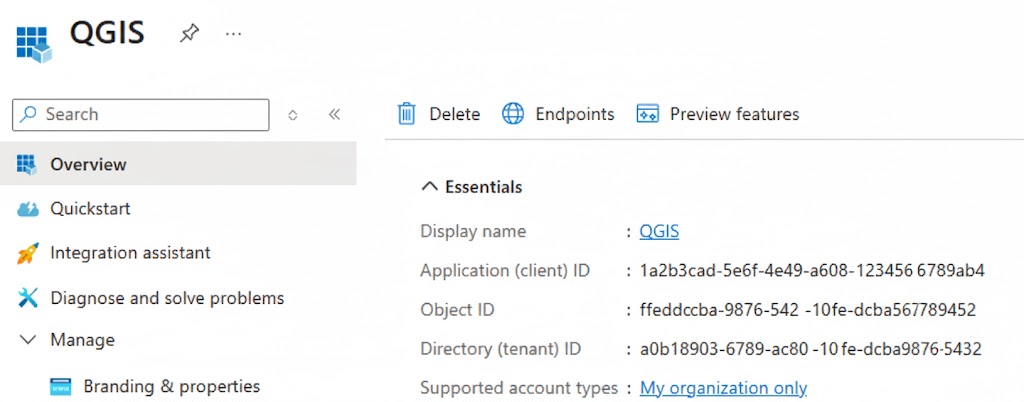The width and height of the screenshot is (1024, 402).
Task: Click the Essentials heading text
Action: pyautogui.click(x=483, y=187)
